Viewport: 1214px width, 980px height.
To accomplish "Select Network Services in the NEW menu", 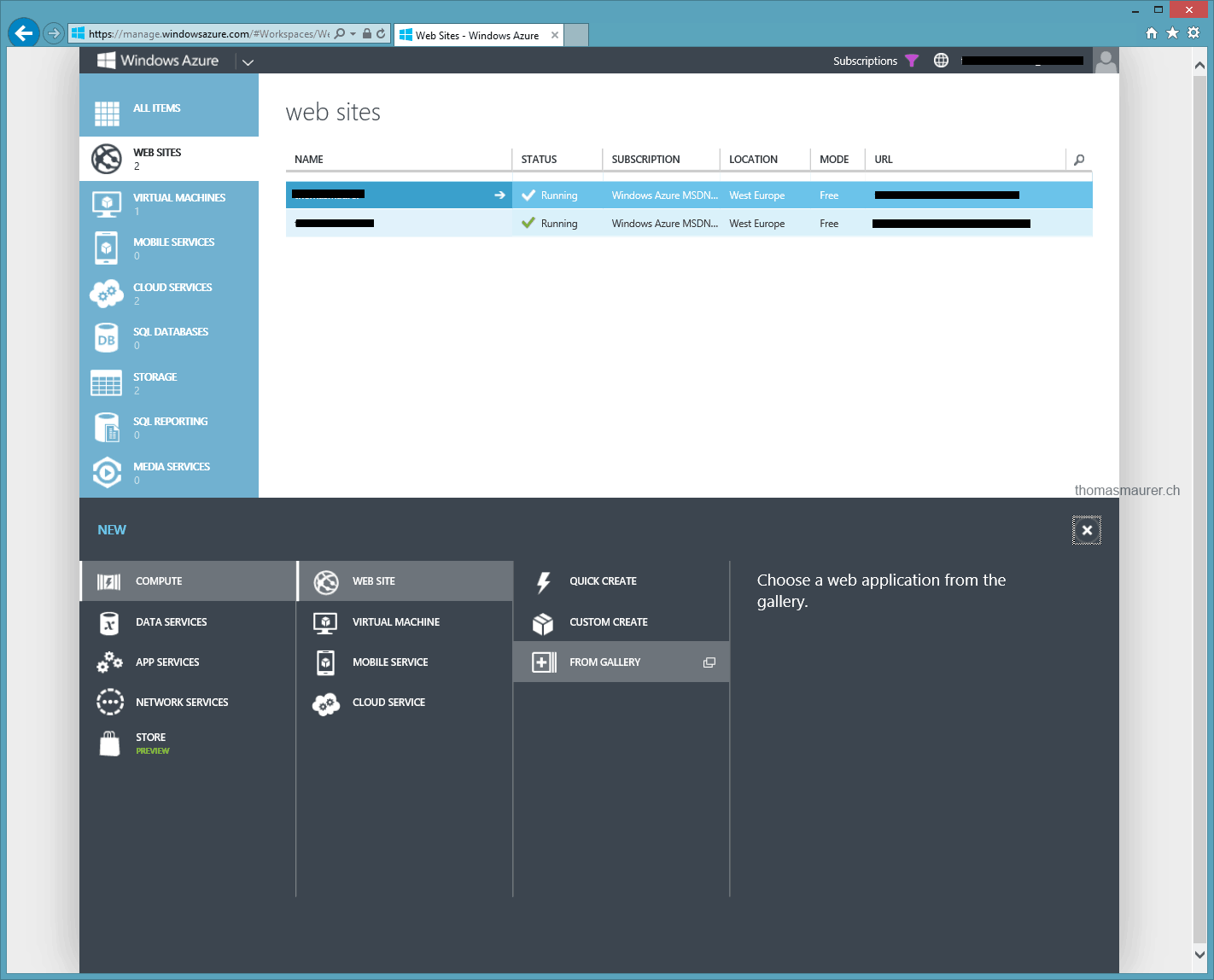I will (x=188, y=703).
